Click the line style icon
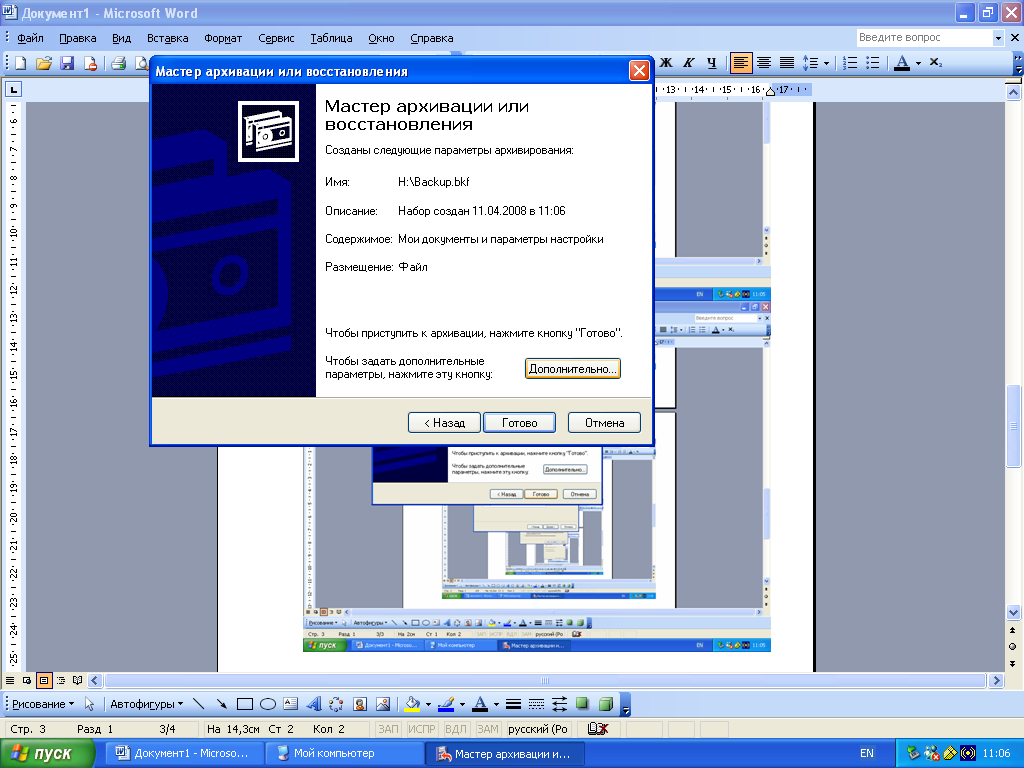Viewport: 1024px width, 768px height. 513,704
